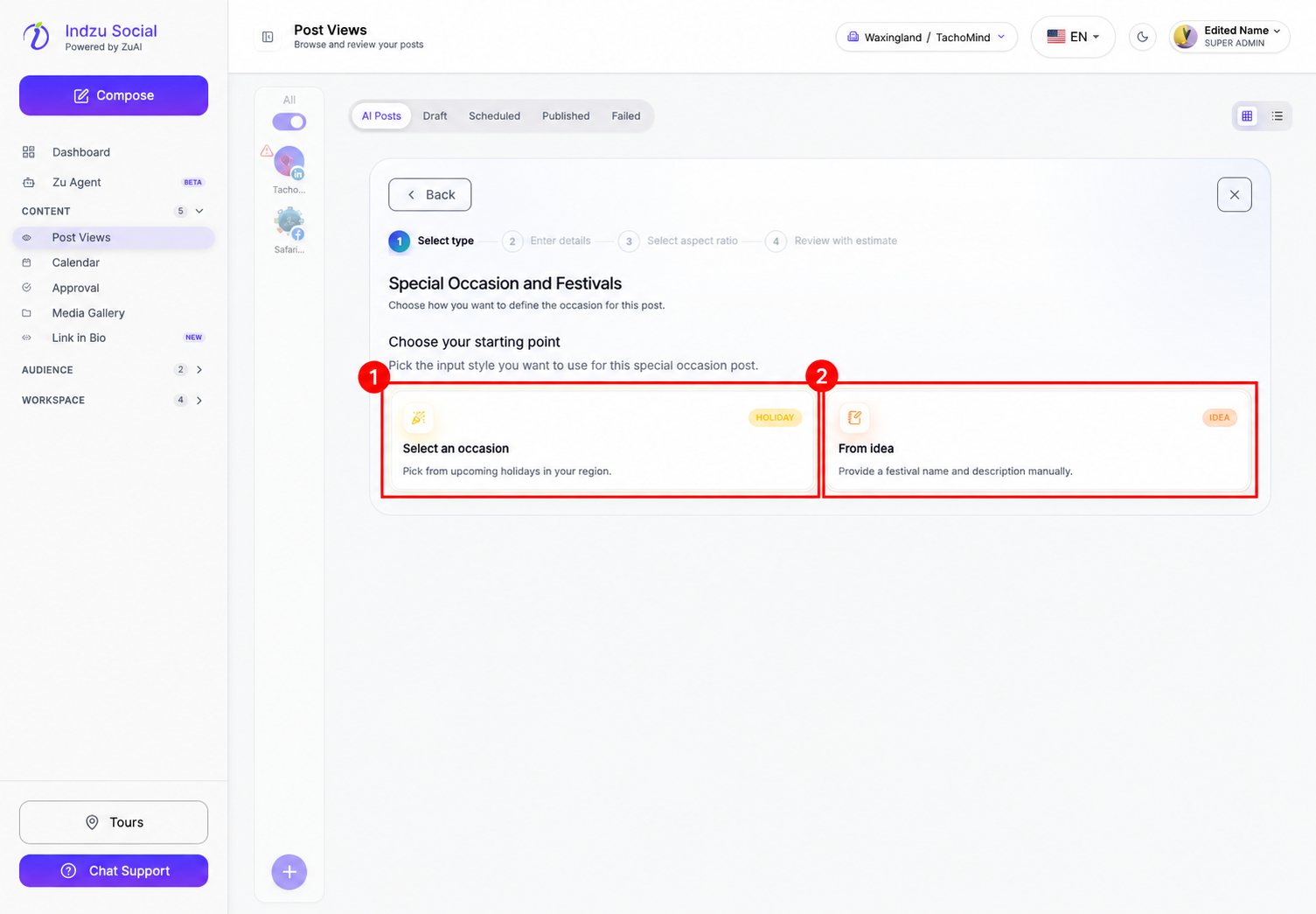The height and width of the screenshot is (914, 1316).
Task: Click the red warning triangle icon
Action: click(x=267, y=150)
